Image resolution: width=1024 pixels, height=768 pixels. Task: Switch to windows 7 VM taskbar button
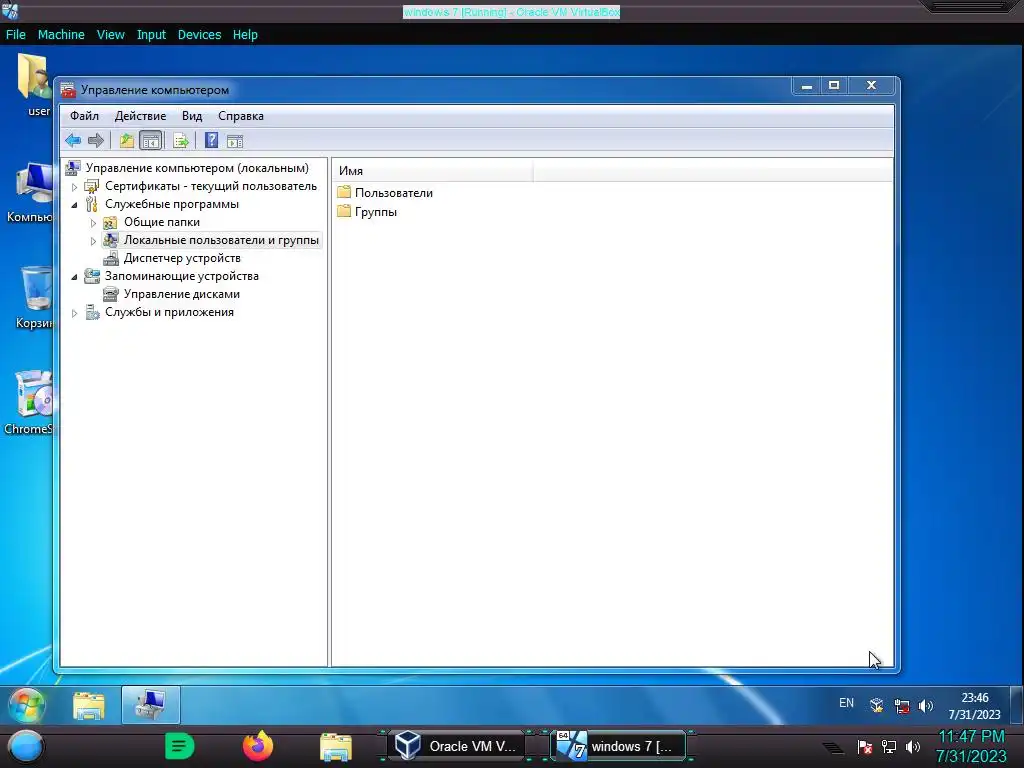619,746
